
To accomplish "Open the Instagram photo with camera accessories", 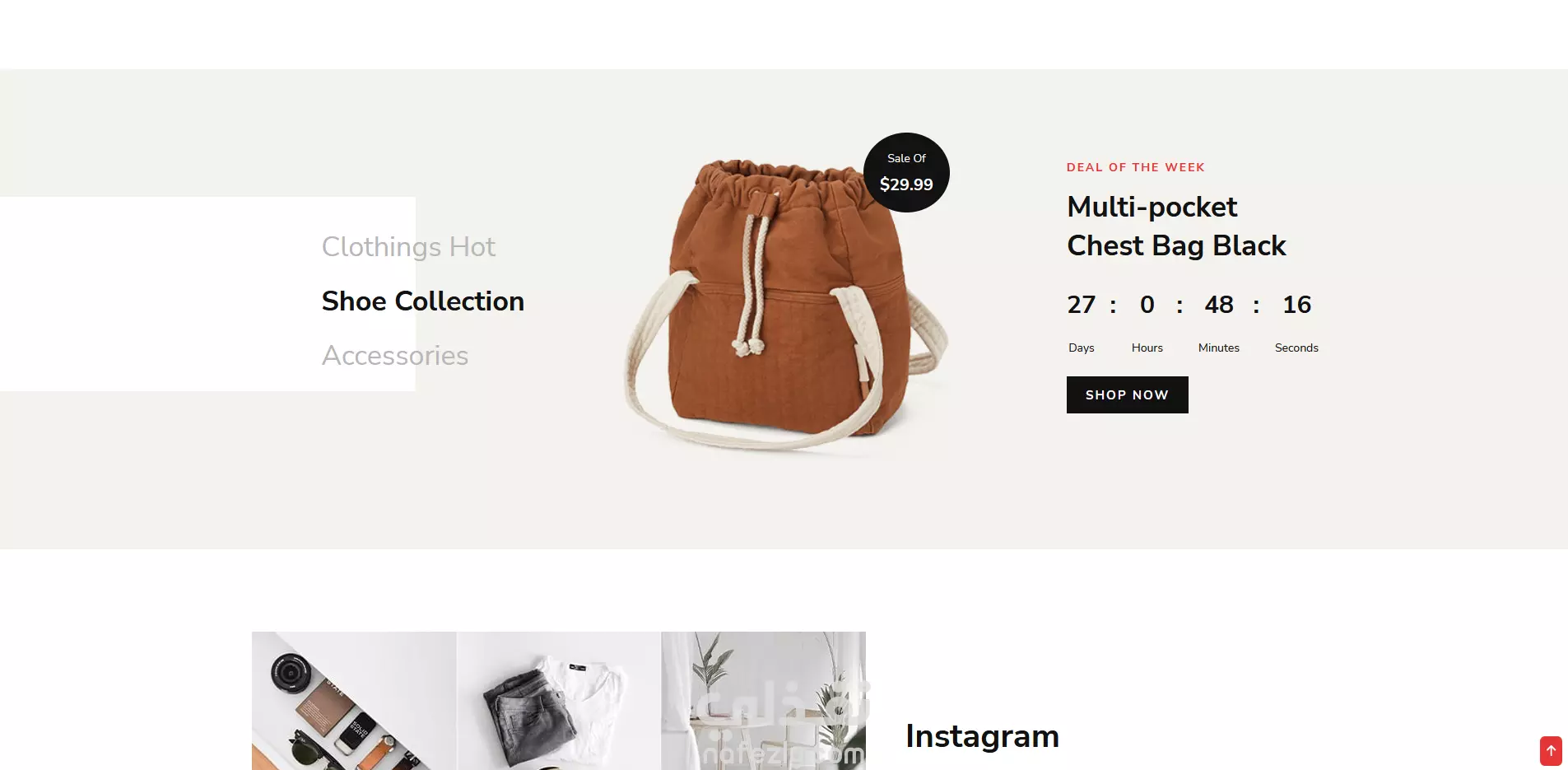I will click(x=354, y=701).
